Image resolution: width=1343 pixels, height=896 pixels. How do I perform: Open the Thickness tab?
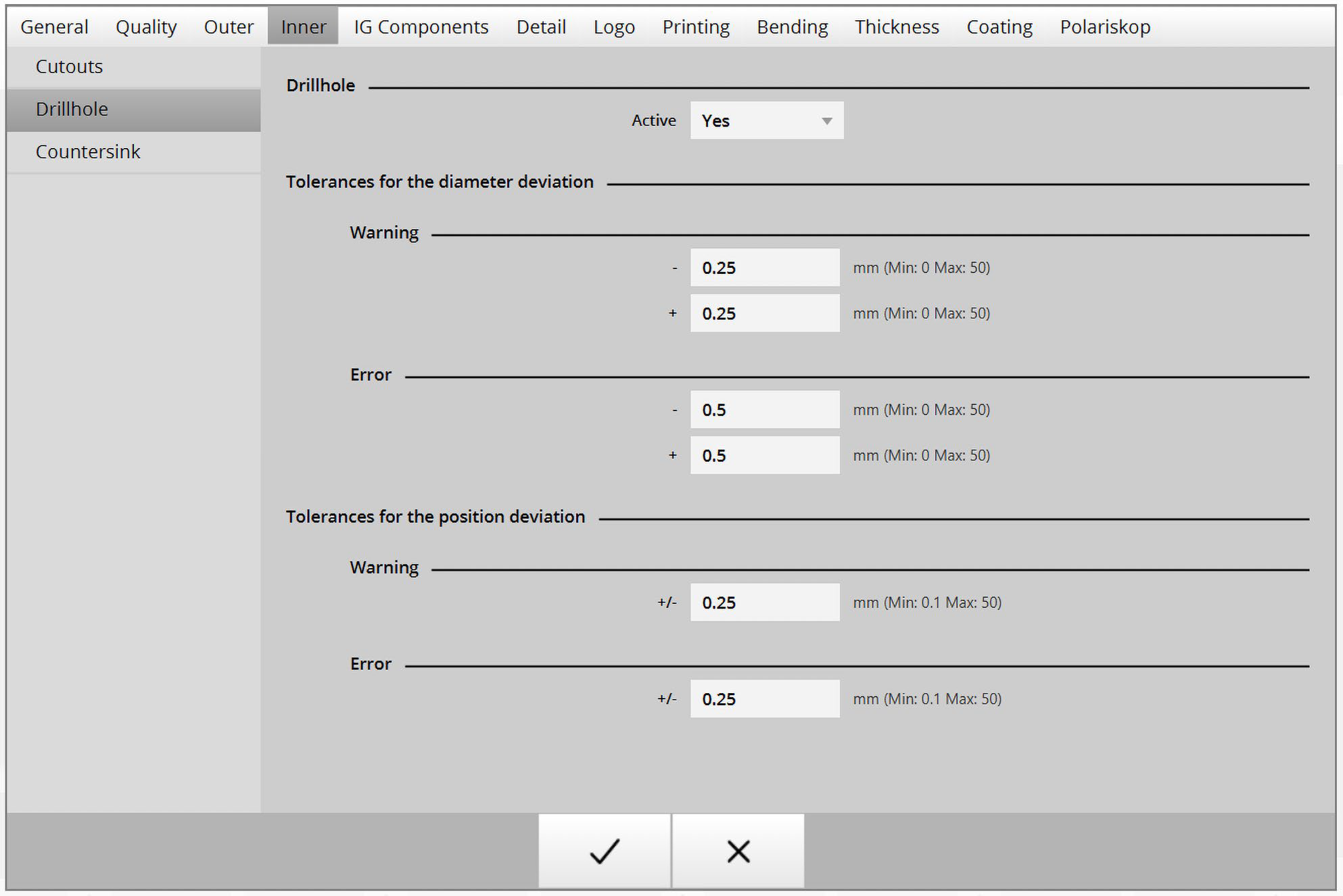[896, 26]
